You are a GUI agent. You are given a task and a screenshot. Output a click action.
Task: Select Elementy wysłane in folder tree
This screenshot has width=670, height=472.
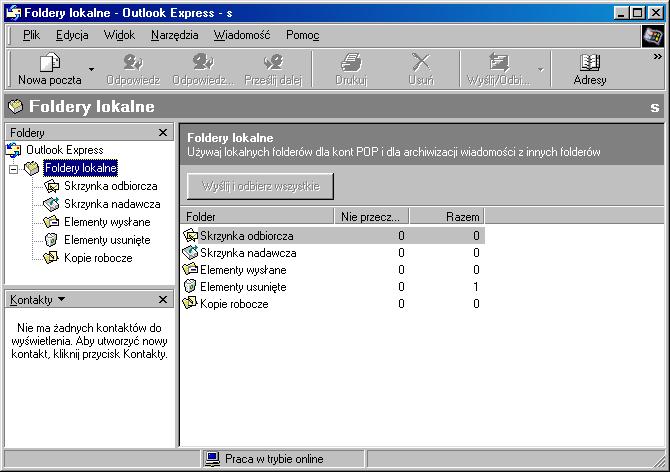tap(107, 222)
